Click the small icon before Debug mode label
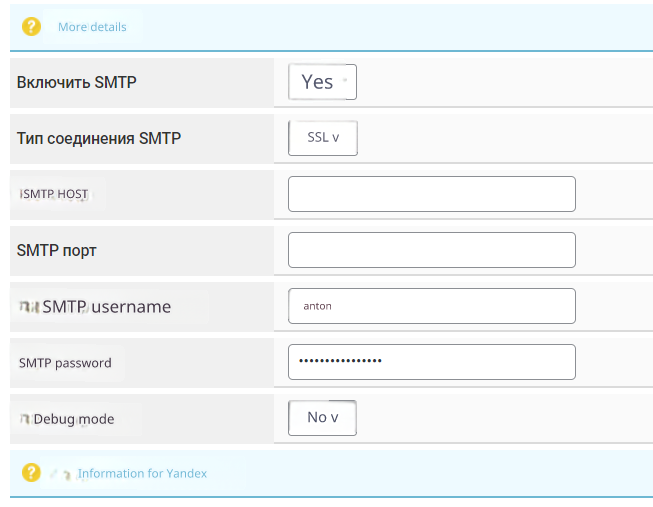The image size is (653, 507). pyautogui.click(x=25, y=419)
